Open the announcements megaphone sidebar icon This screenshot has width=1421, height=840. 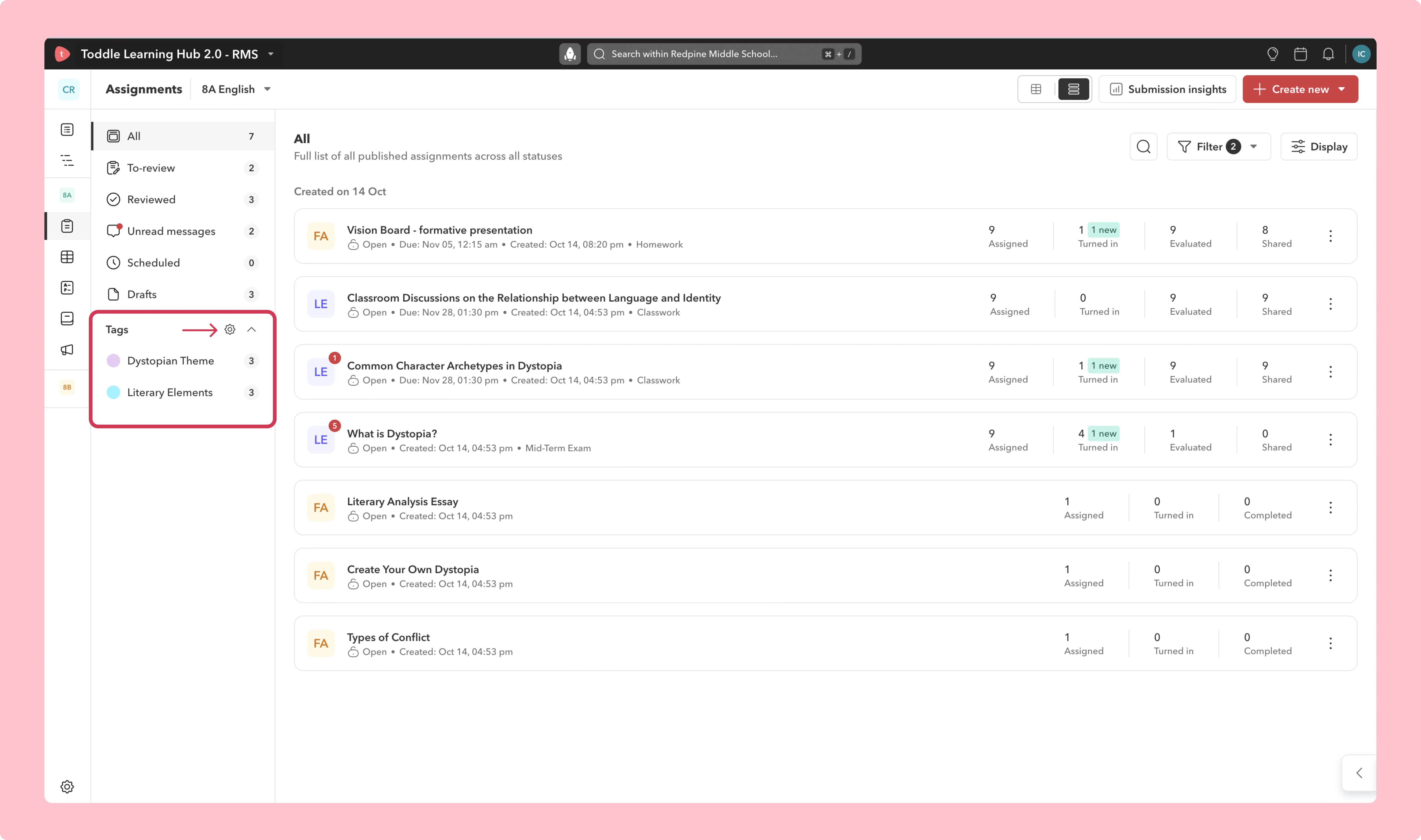[x=67, y=350]
